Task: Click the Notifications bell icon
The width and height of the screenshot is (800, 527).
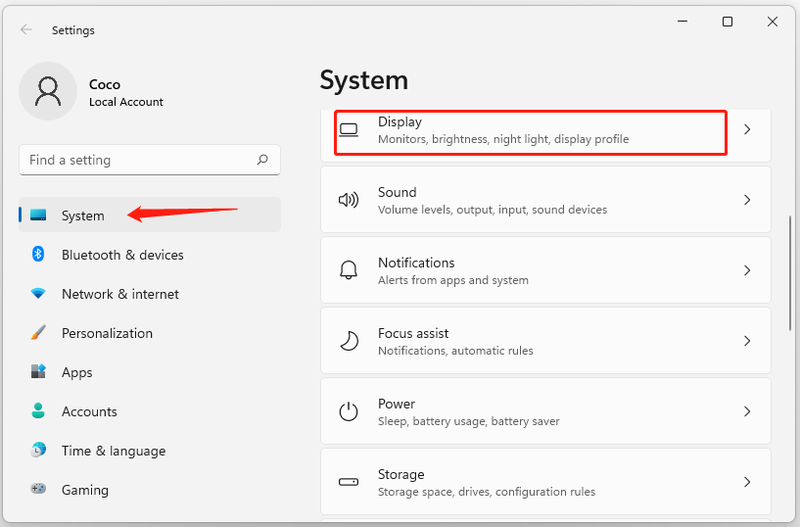Action: (x=349, y=270)
